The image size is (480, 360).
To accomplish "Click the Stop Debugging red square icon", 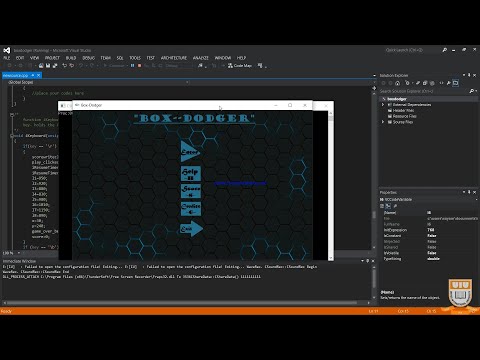I will [139, 66].
